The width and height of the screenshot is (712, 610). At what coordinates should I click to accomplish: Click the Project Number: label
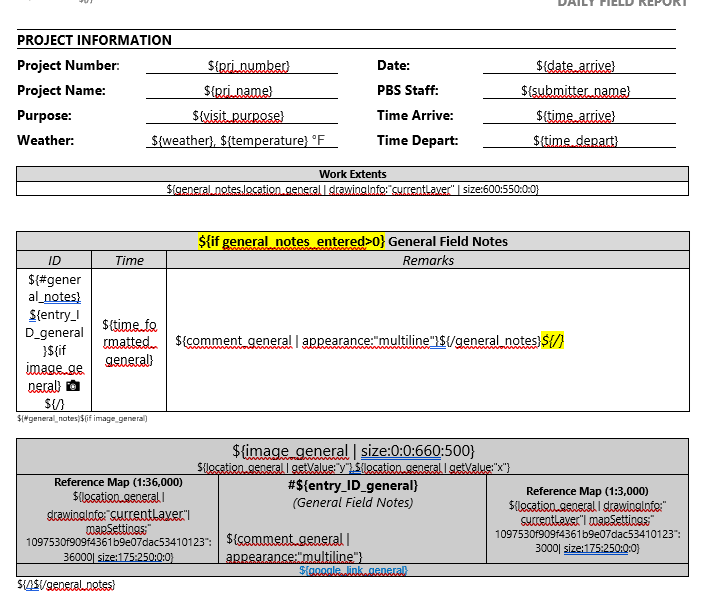tap(69, 65)
